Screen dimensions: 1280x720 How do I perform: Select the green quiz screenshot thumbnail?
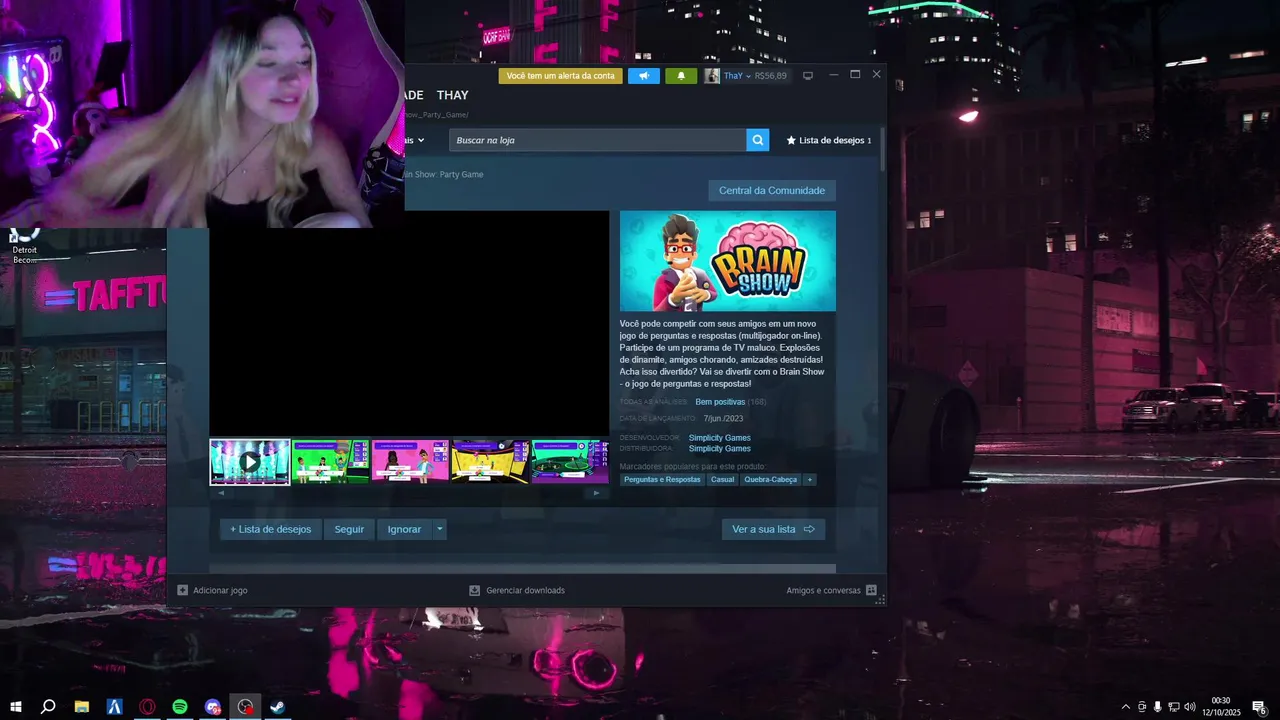click(330, 462)
